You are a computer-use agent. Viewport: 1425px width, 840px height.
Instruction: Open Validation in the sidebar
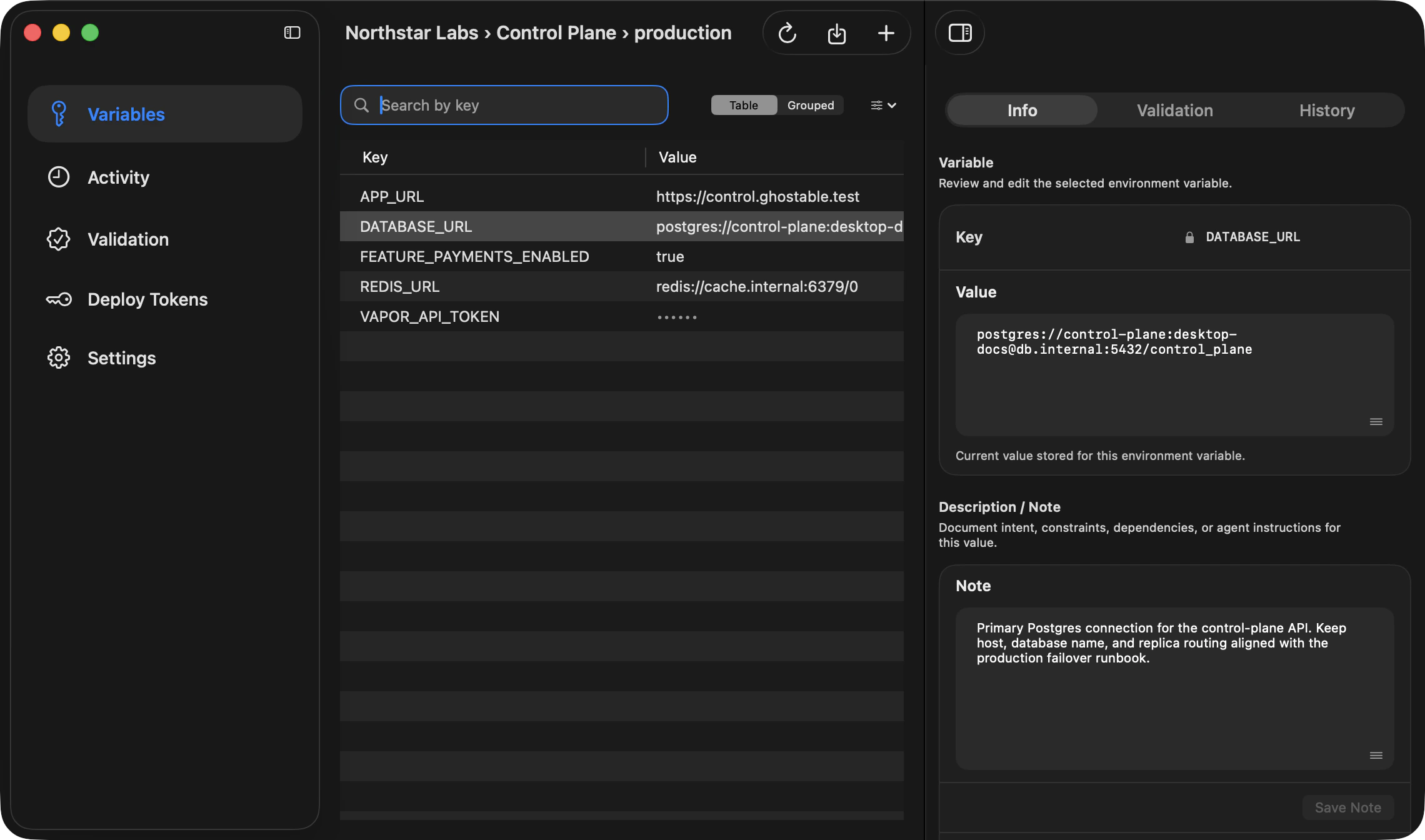tap(127, 239)
